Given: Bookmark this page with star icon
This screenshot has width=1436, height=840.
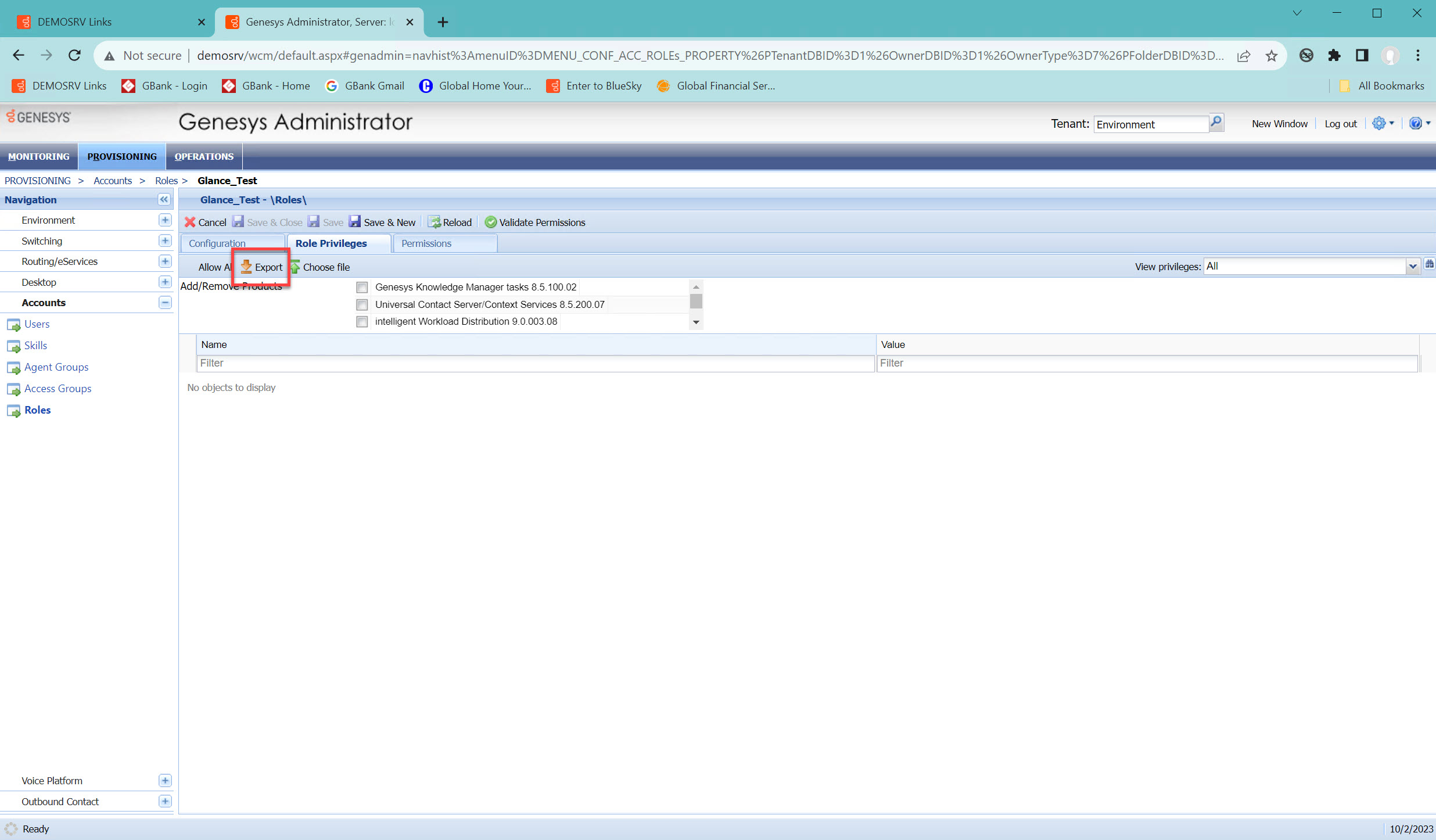Looking at the screenshot, I should 1272,56.
